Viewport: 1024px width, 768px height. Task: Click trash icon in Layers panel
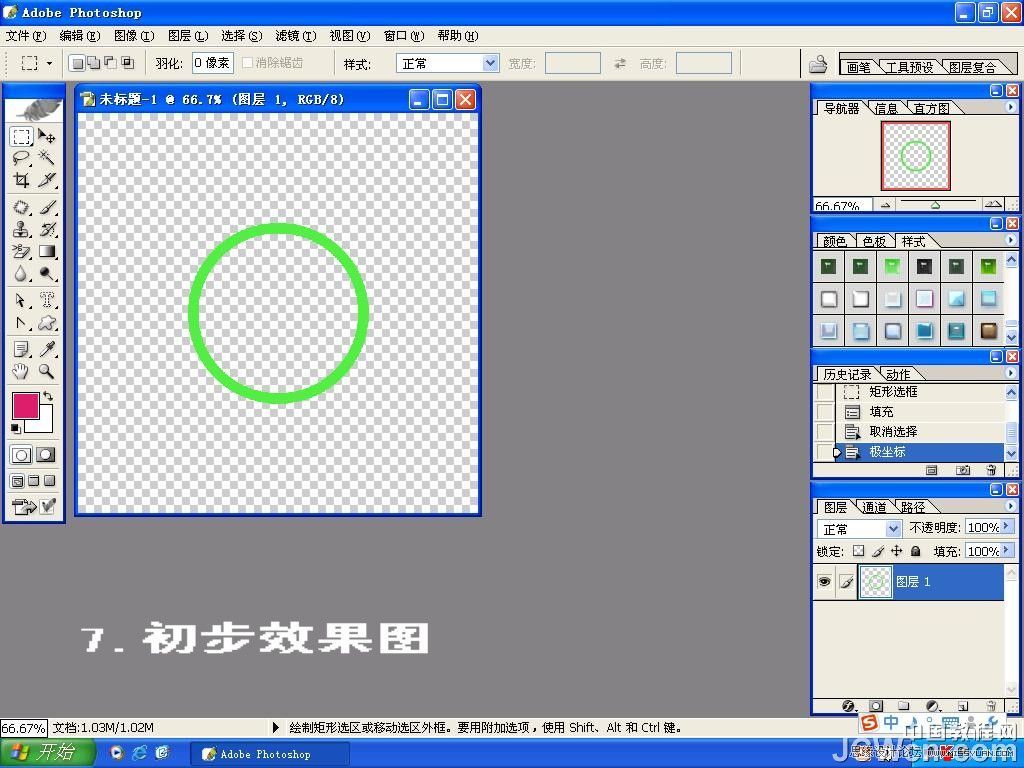991,706
